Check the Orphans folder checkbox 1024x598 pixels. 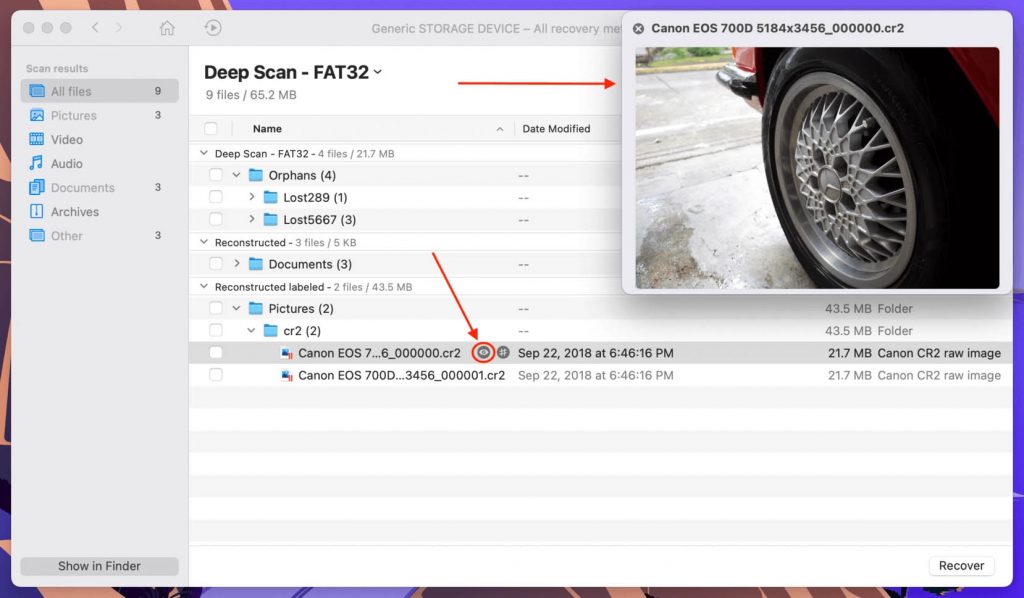[216, 174]
